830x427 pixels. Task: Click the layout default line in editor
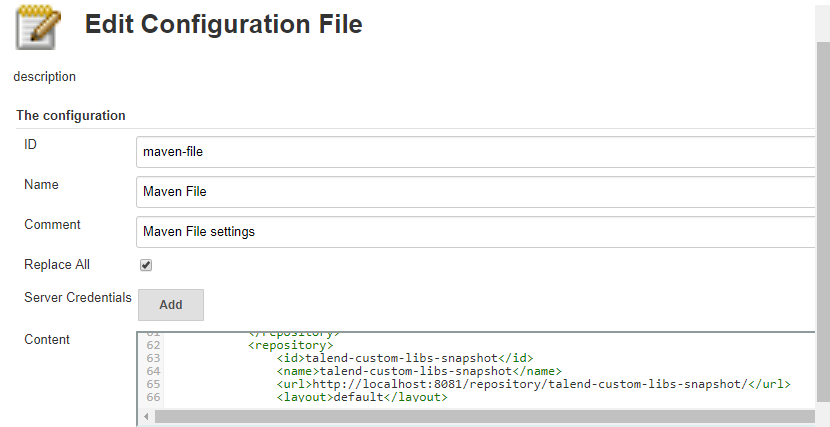[361, 397]
